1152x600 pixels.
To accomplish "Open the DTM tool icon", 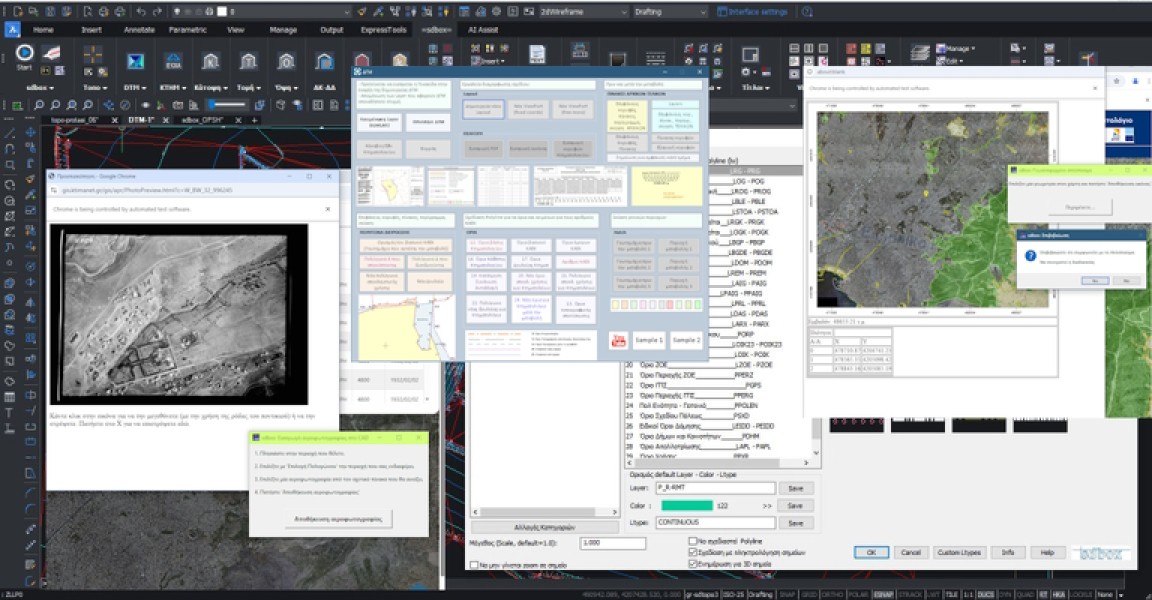I will point(133,61).
